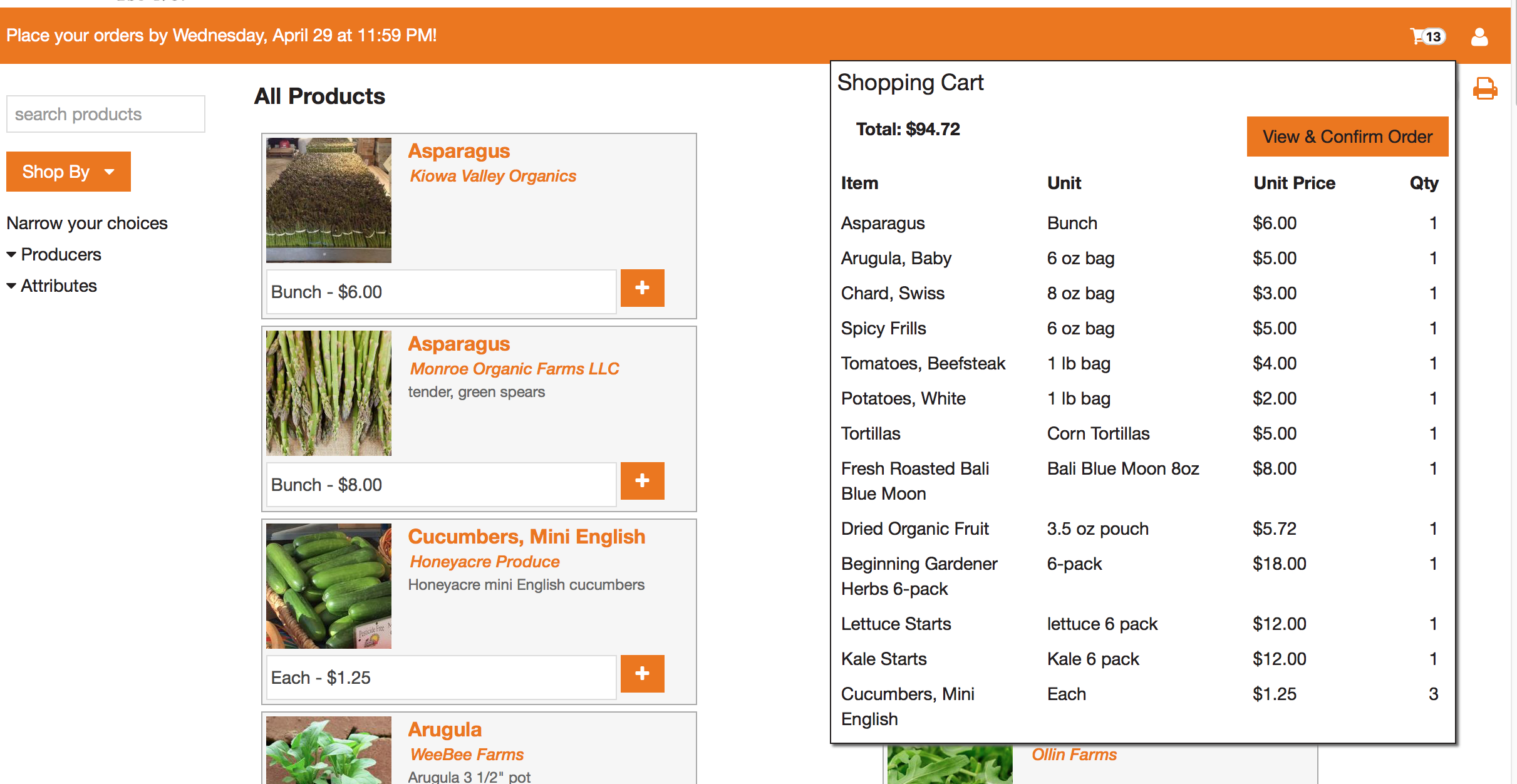The width and height of the screenshot is (1517, 784).
Task: Click the user account profile icon
Action: 1479,37
